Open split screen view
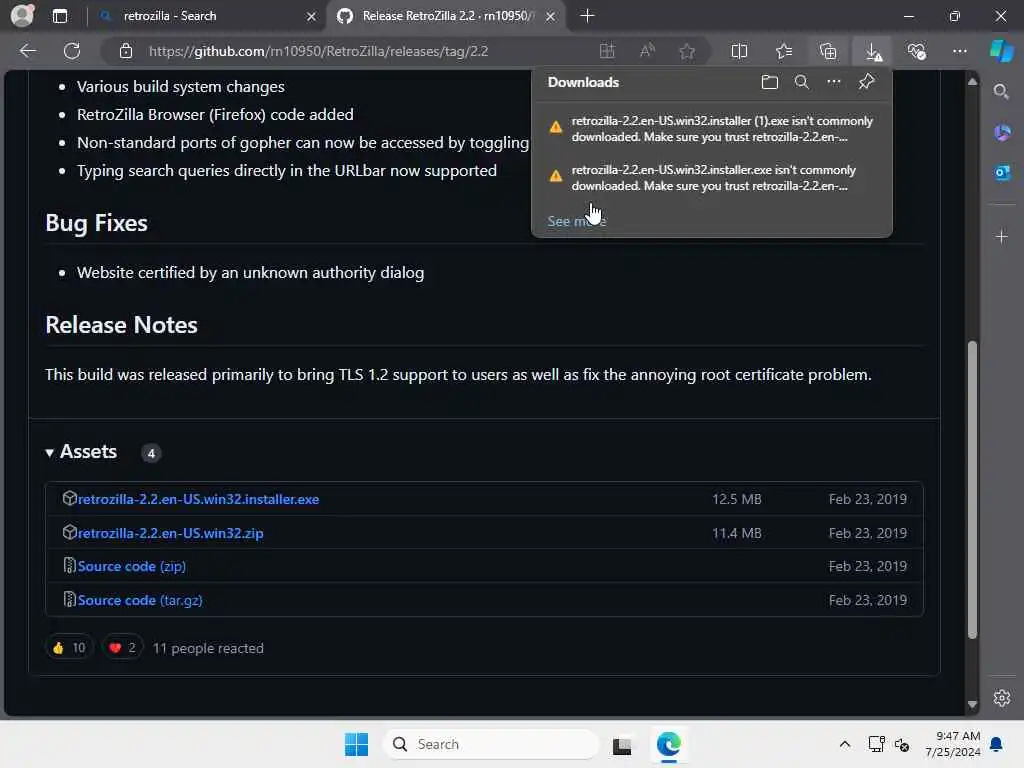Image resolution: width=1024 pixels, height=768 pixels. [739, 51]
